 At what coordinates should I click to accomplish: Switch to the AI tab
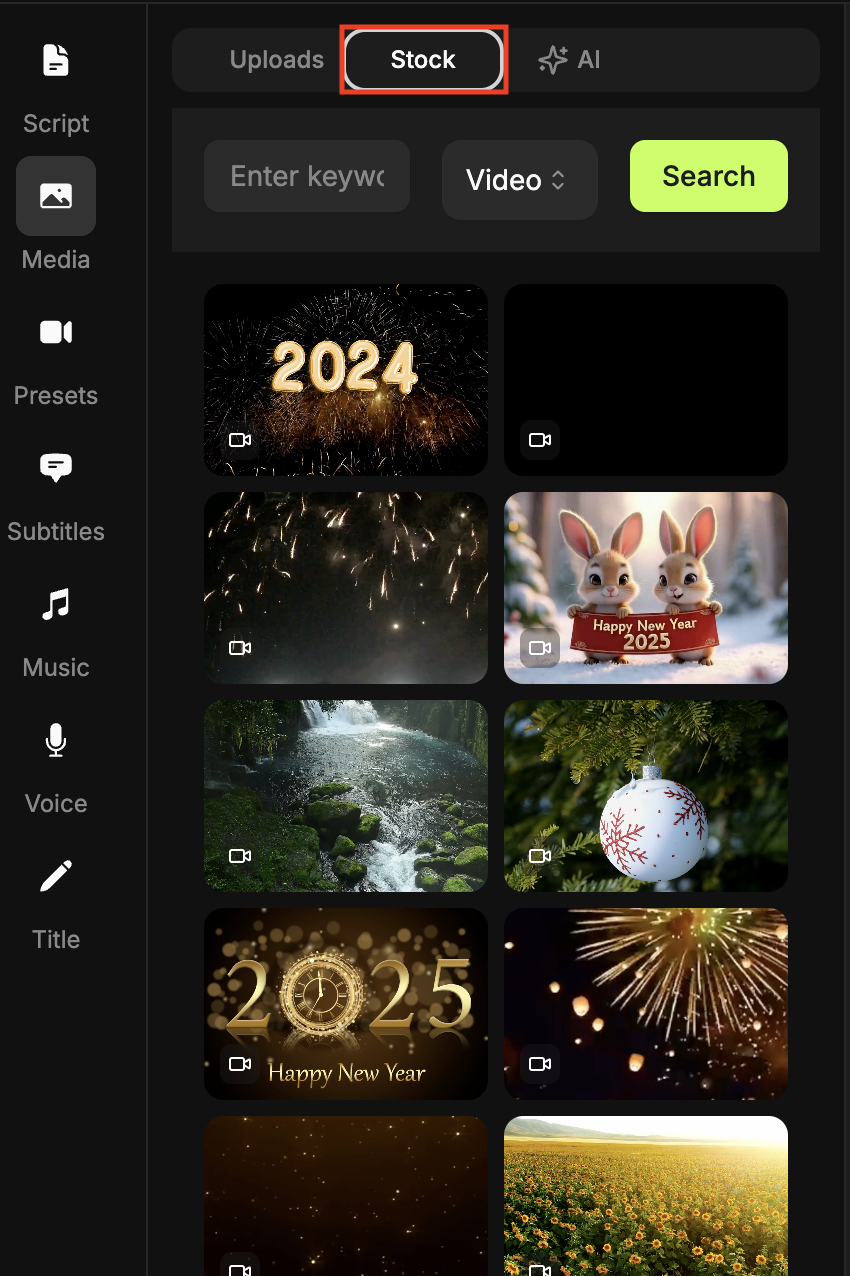click(x=569, y=60)
